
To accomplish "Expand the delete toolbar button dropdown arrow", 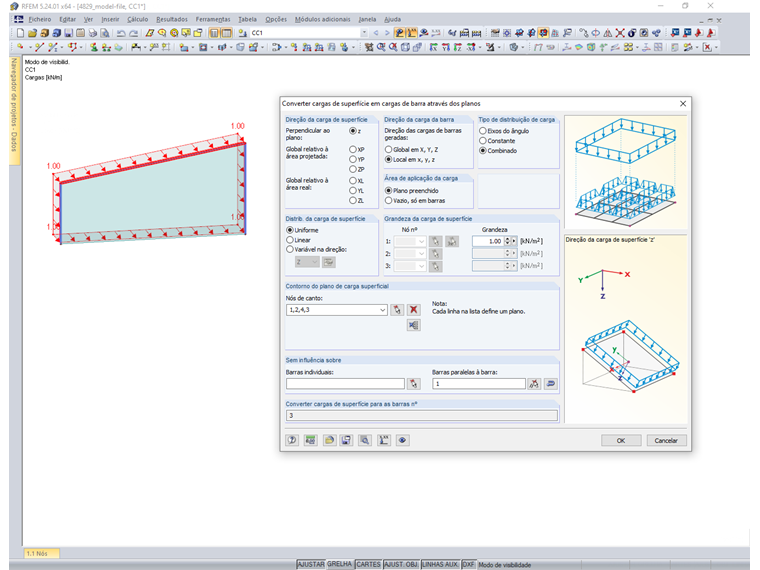I will (716, 47).
